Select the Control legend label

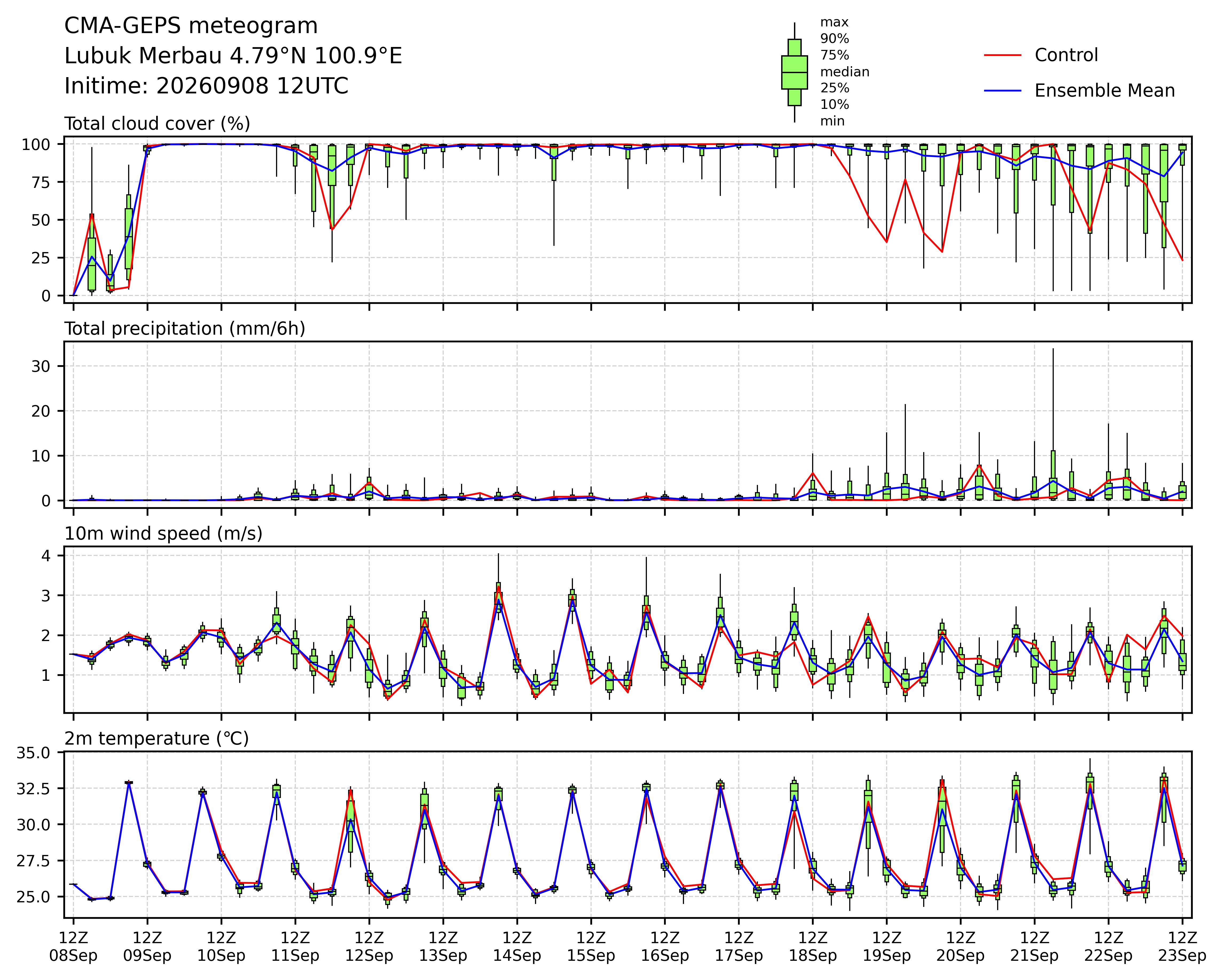tap(1066, 56)
